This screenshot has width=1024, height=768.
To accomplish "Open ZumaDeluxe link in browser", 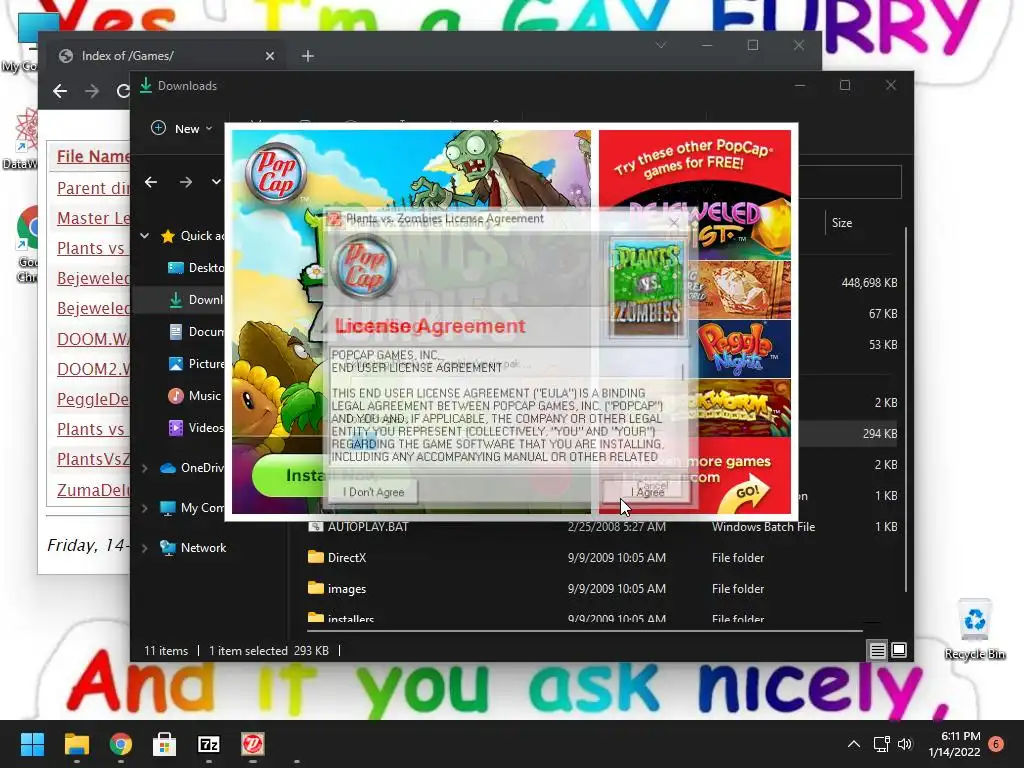I will tap(93, 490).
